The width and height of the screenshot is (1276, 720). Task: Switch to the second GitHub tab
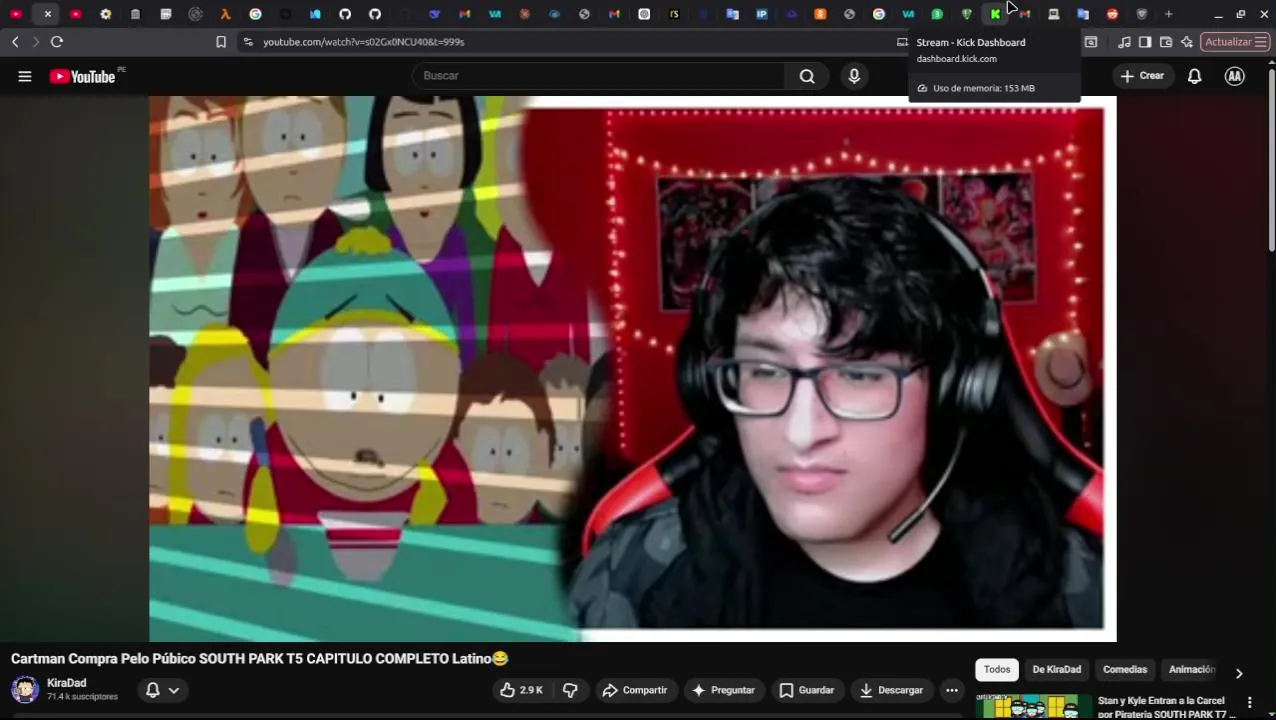click(x=375, y=14)
